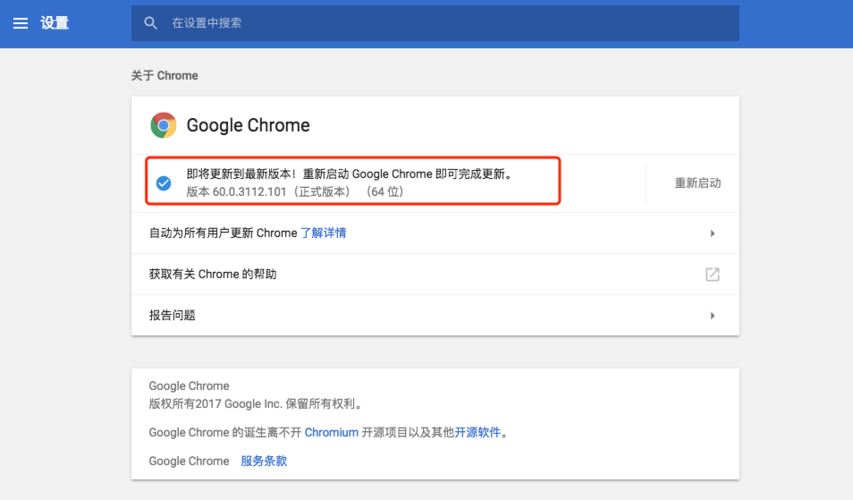Open the Chromium link
This screenshot has height=500, width=853.
331,433
